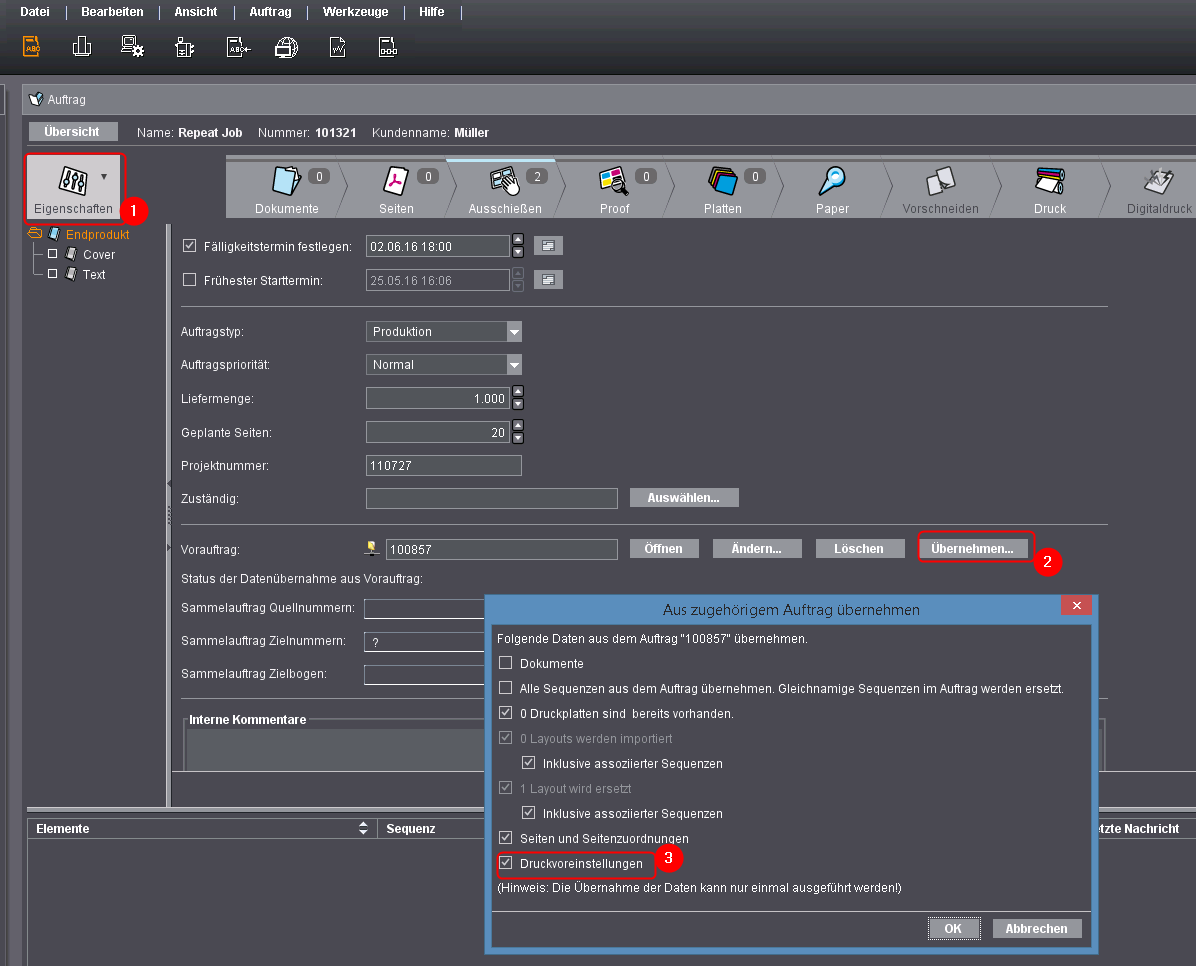Toggle Inklusive assoziierter Sequenzen under Layouts werden importiert
Screen dimensions: 1196x966
(529, 763)
